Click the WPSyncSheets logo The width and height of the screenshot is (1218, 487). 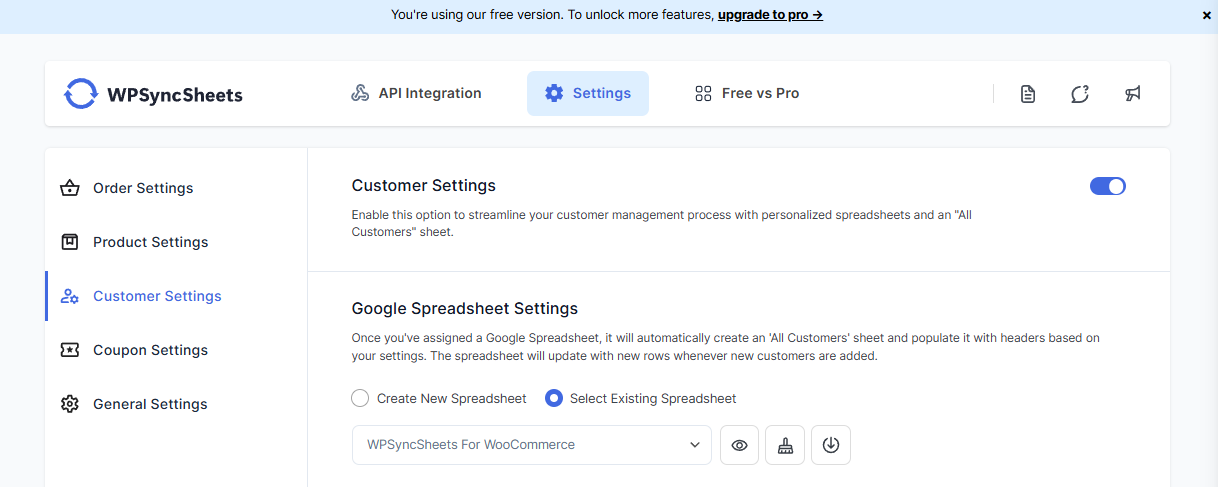coord(153,94)
